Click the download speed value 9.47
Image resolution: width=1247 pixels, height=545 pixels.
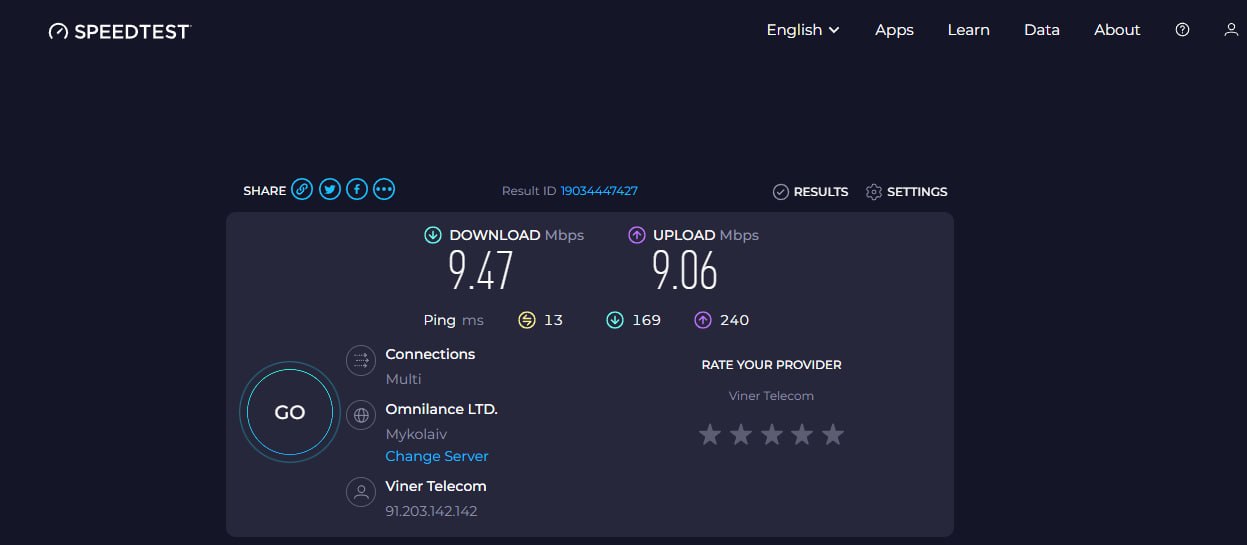(x=481, y=271)
